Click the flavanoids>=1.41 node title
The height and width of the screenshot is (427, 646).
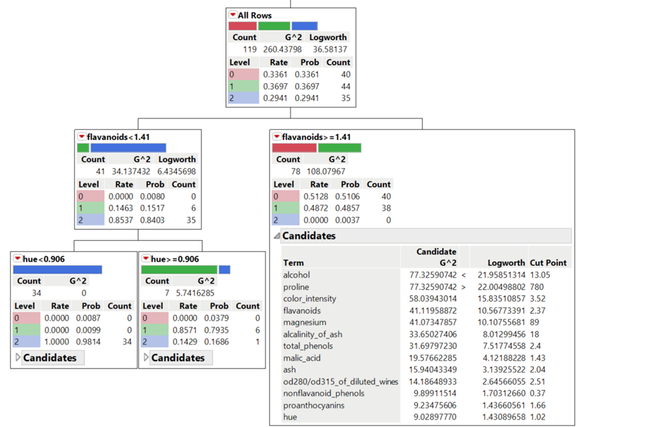point(316,137)
